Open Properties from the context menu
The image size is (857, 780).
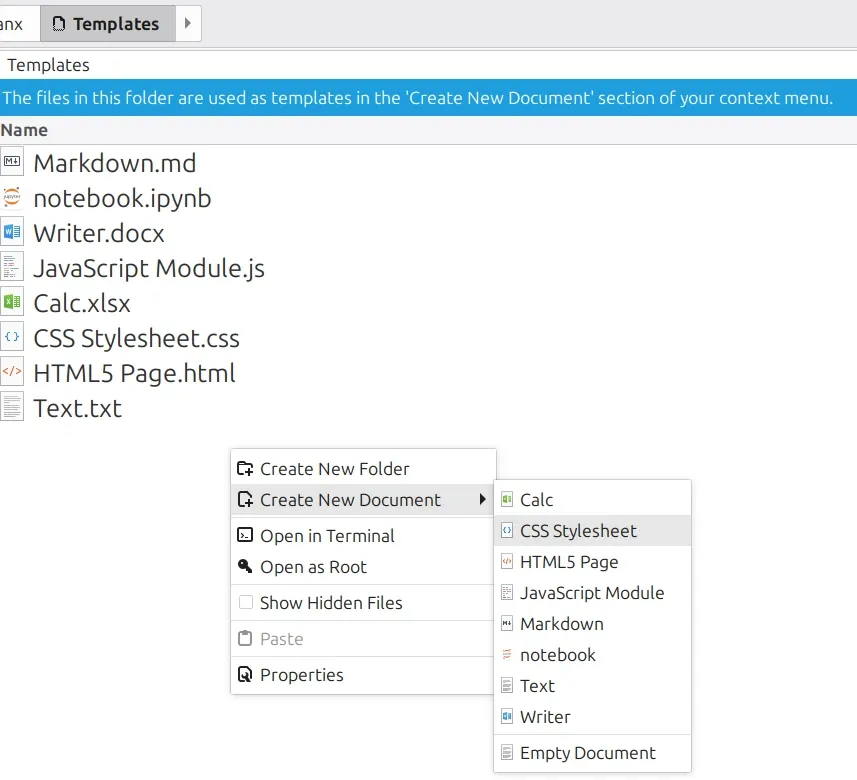coord(301,675)
